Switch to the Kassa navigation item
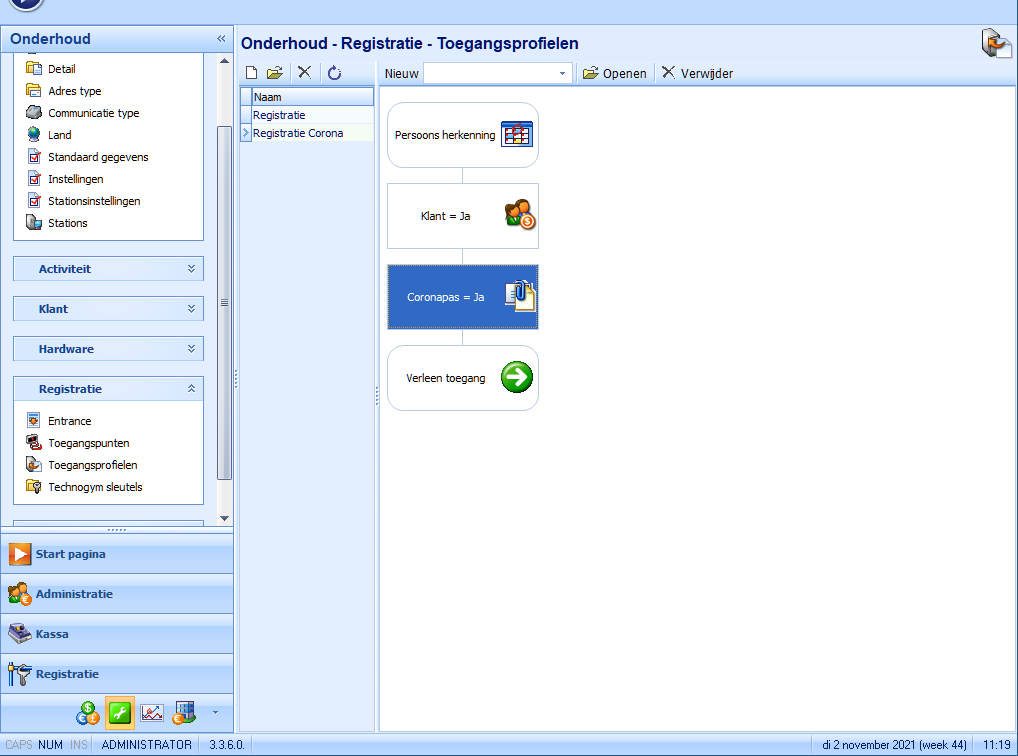Image resolution: width=1018 pixels, height=756 pixels. (52, 634)
